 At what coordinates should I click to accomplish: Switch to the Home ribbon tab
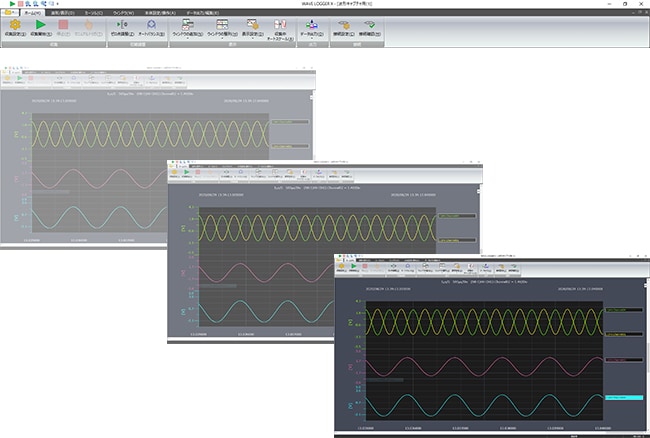32,12
